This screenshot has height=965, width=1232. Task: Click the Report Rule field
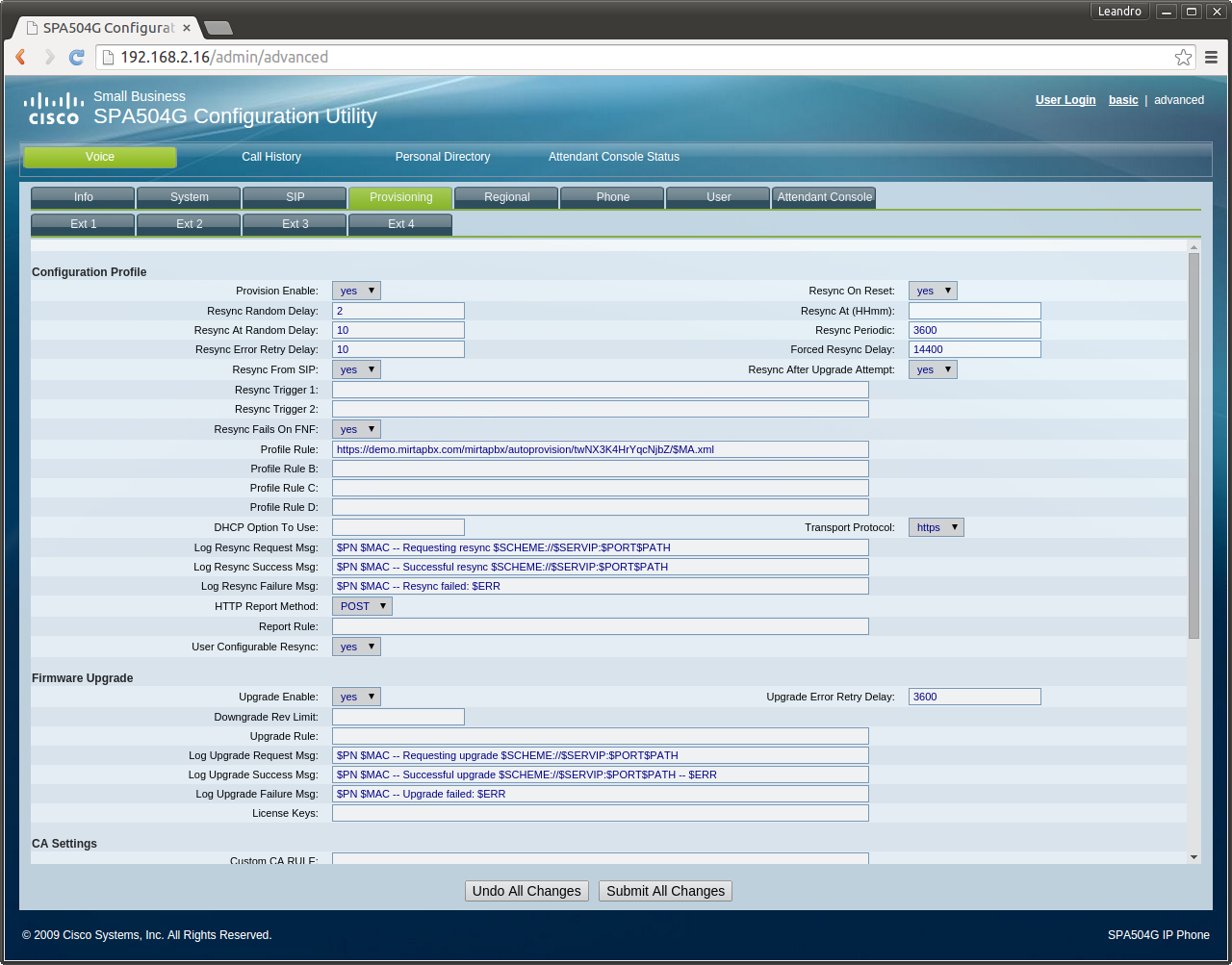pos(601,626)
